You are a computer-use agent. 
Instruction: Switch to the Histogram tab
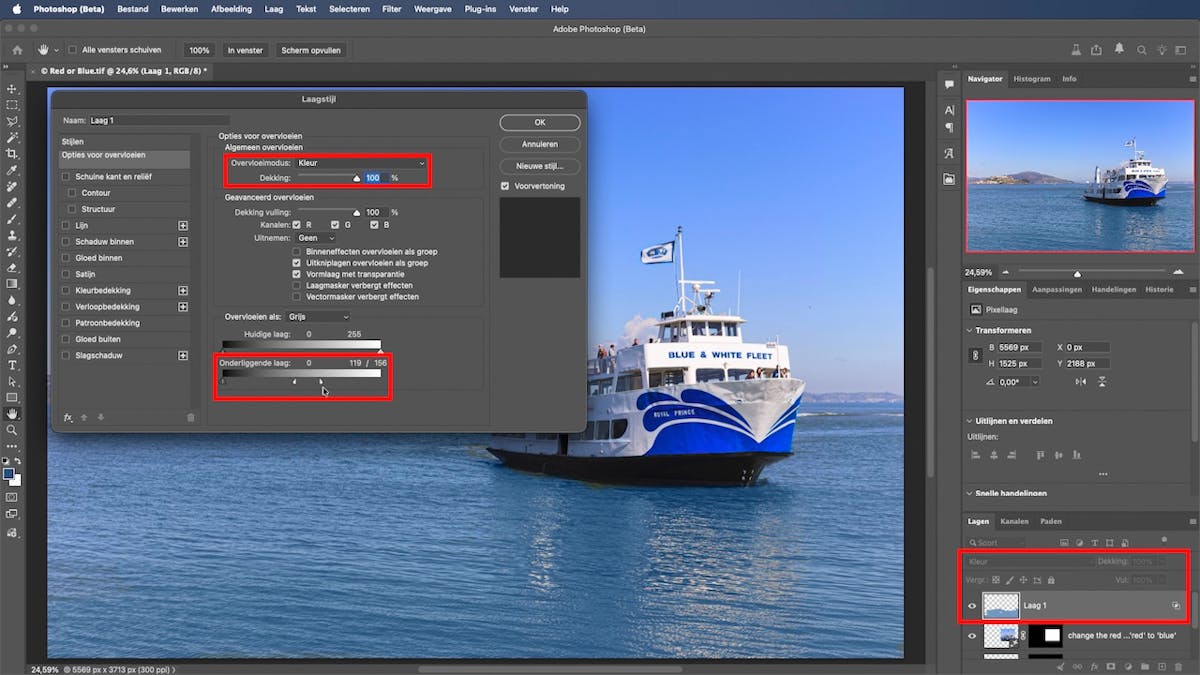coord(1032,78)
